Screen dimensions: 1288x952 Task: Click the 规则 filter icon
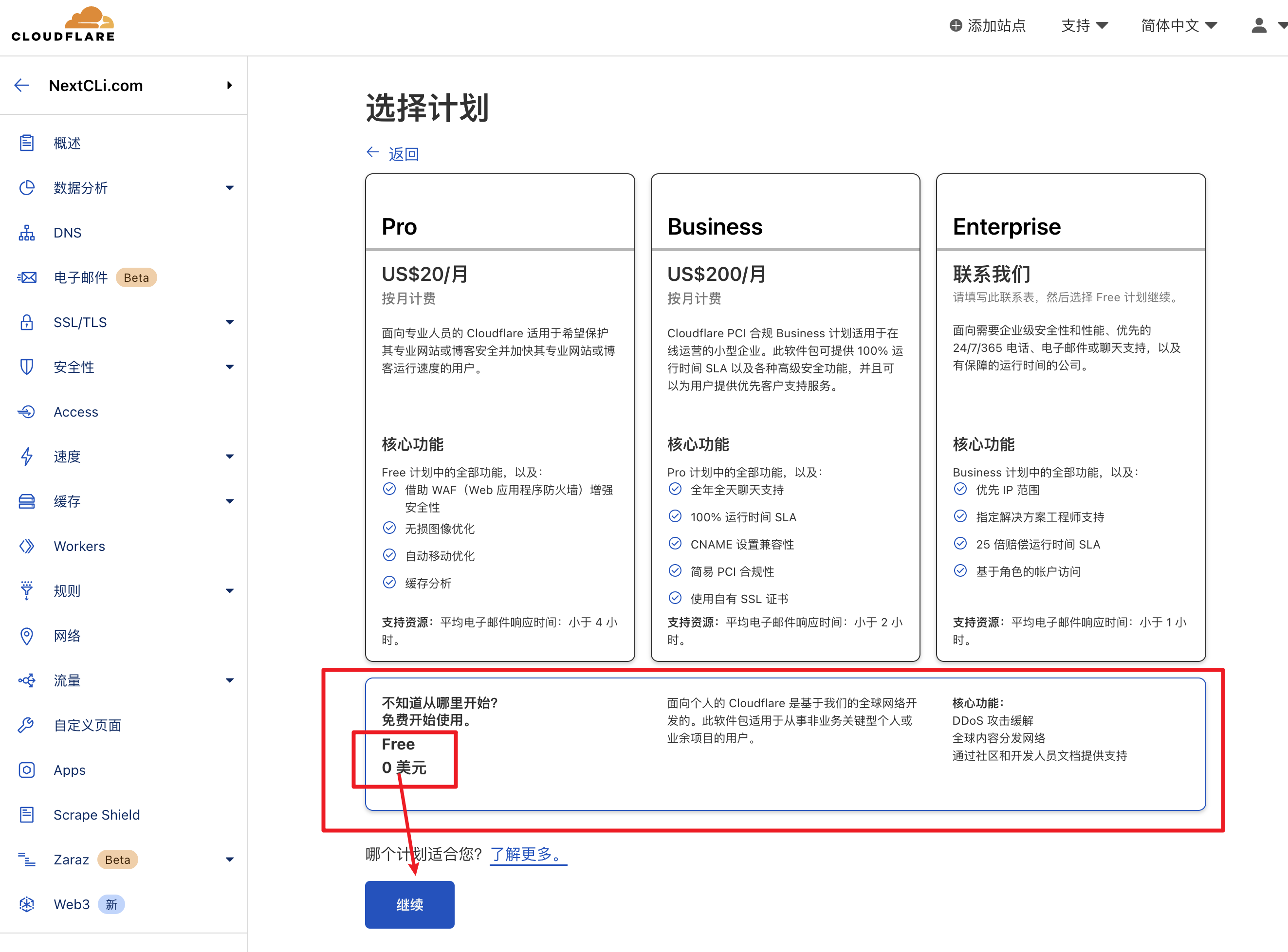click(26, 591)
